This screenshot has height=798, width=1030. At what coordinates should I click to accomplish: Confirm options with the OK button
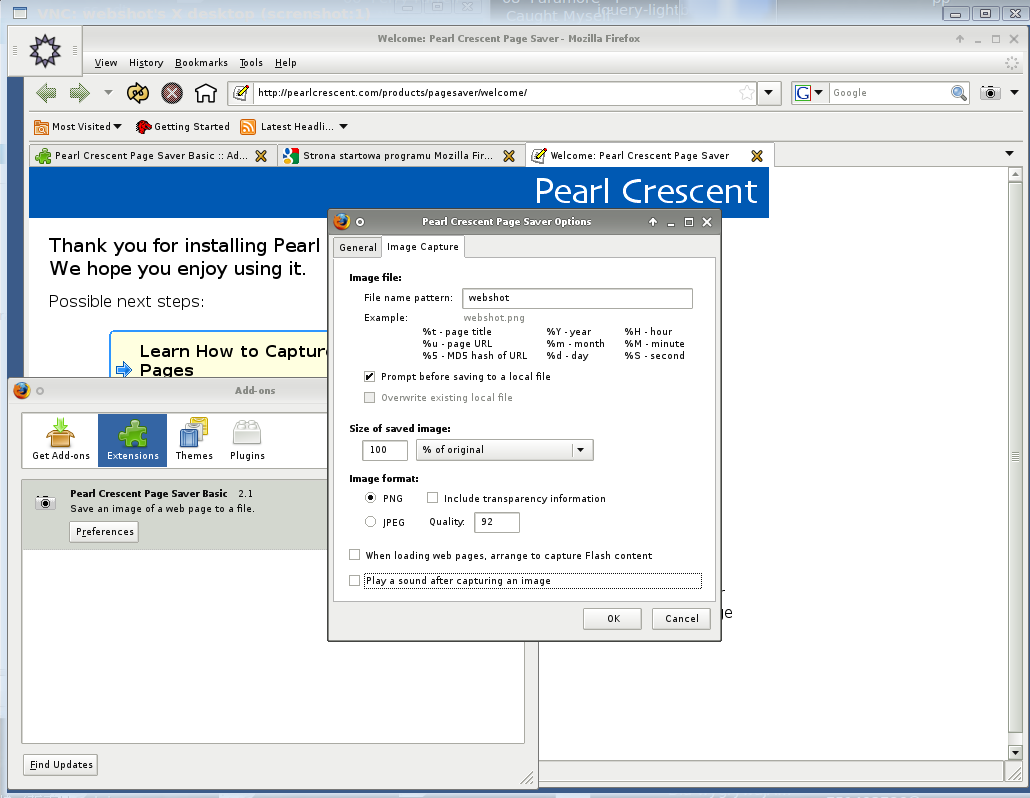click(x=613, y=619)
